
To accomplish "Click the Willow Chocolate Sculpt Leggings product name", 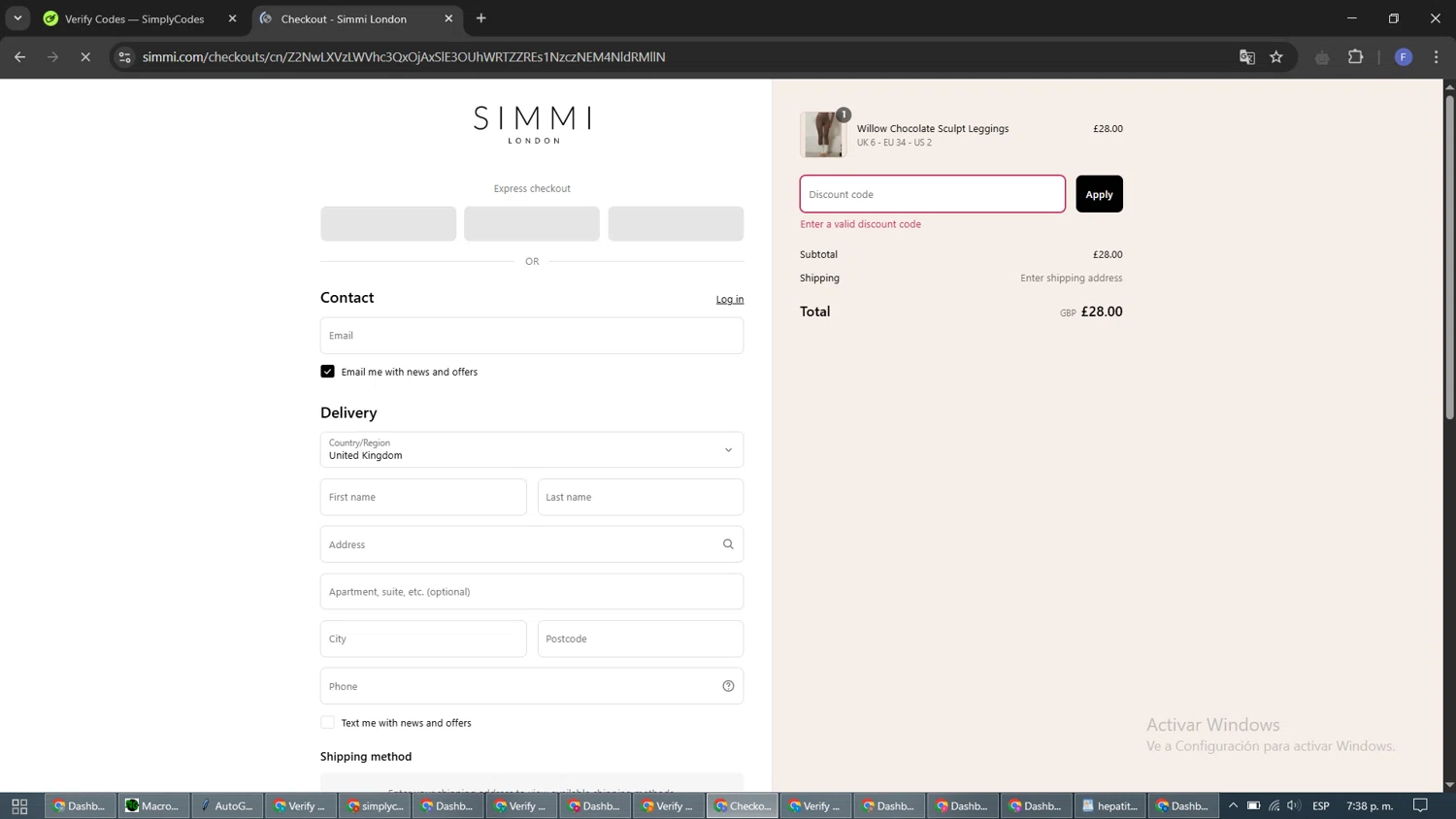I will [x=933, y=128].
